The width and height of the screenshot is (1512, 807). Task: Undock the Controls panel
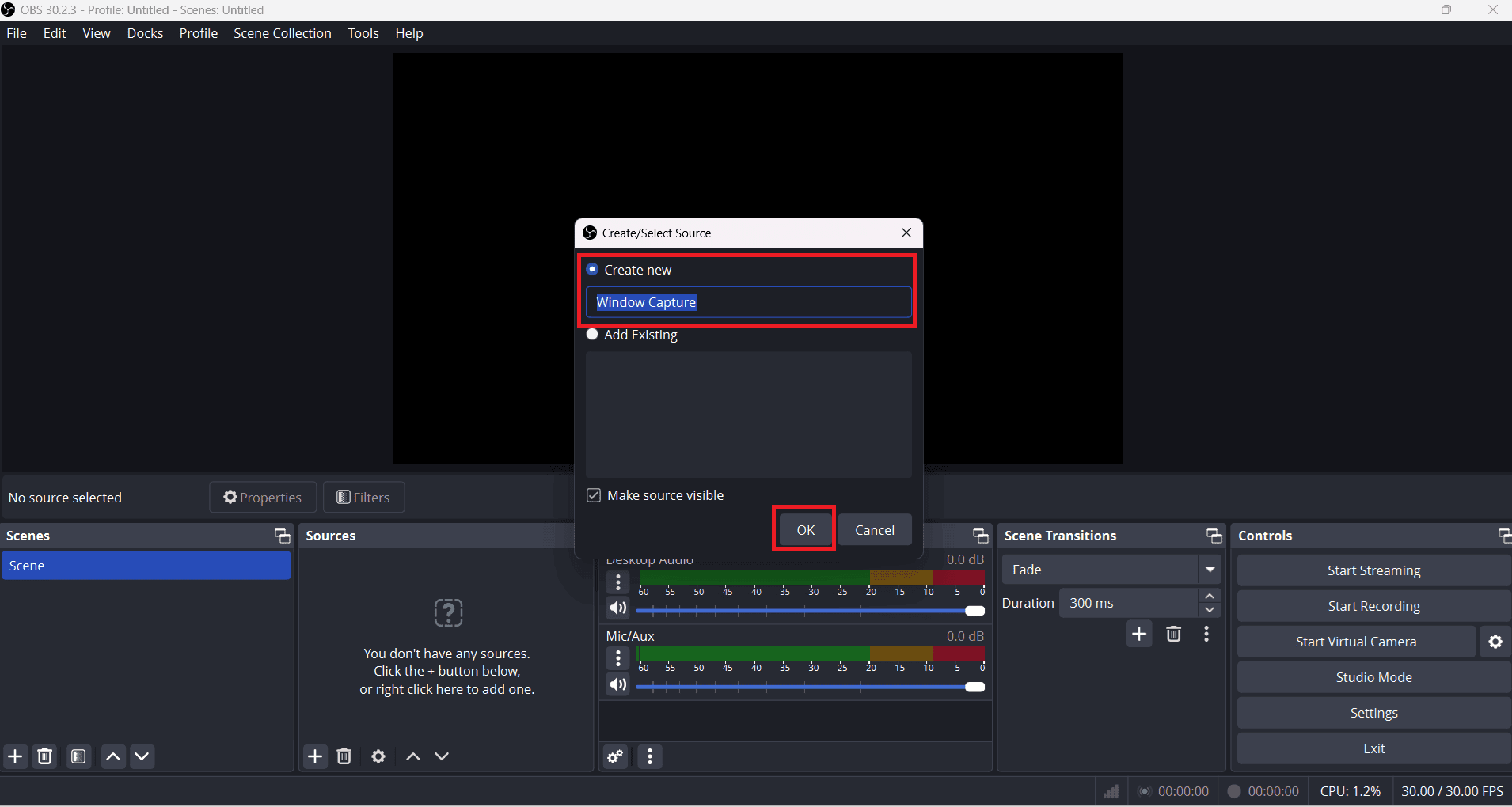1505,536
